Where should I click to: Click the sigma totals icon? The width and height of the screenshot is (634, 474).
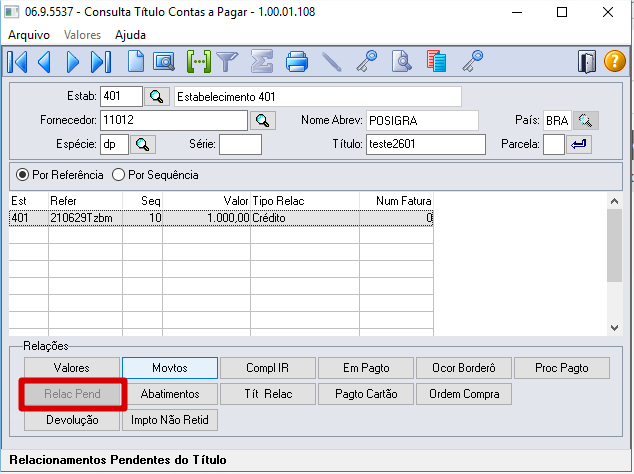click(262, 61)
